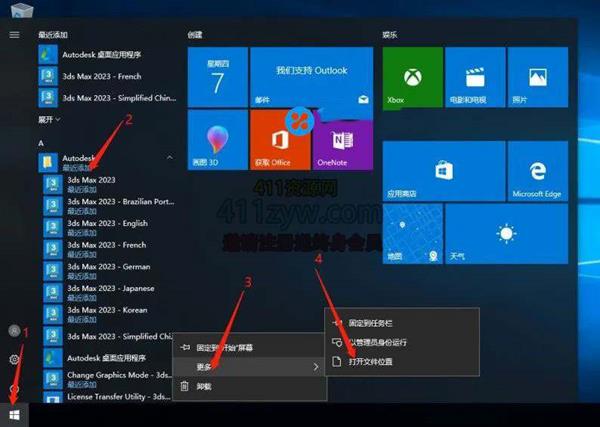600x427 pixels.
Task: Launch the Microsoft Edge tile
Action: point(537,170)
